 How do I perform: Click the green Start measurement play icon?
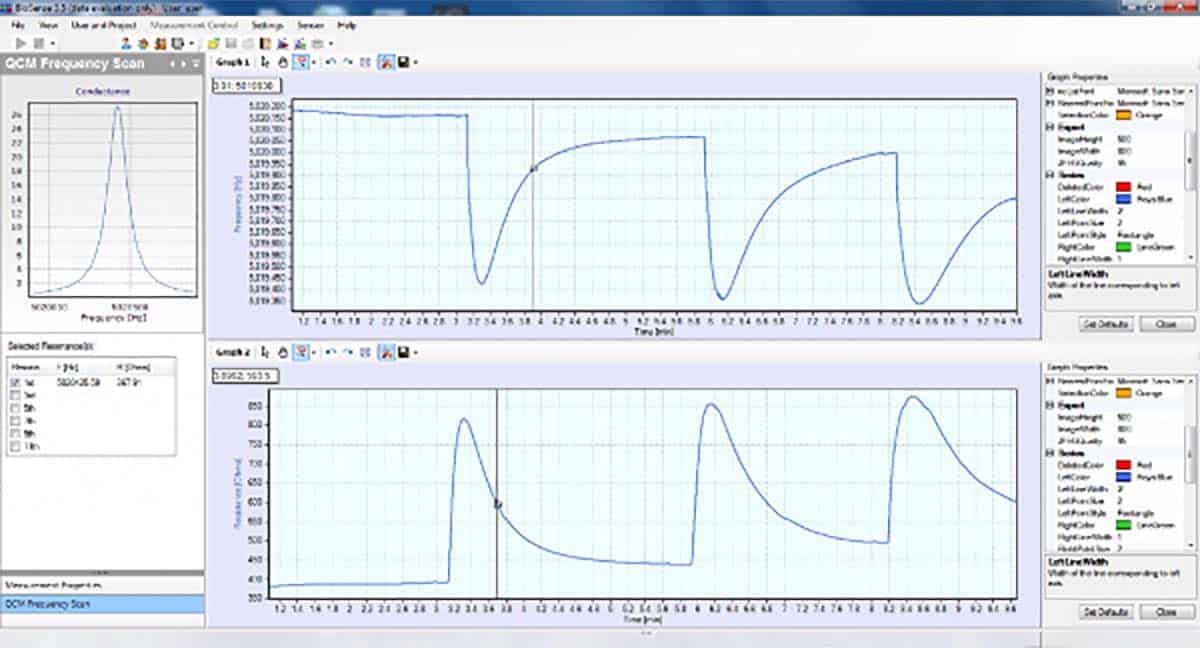click(21, 44)
